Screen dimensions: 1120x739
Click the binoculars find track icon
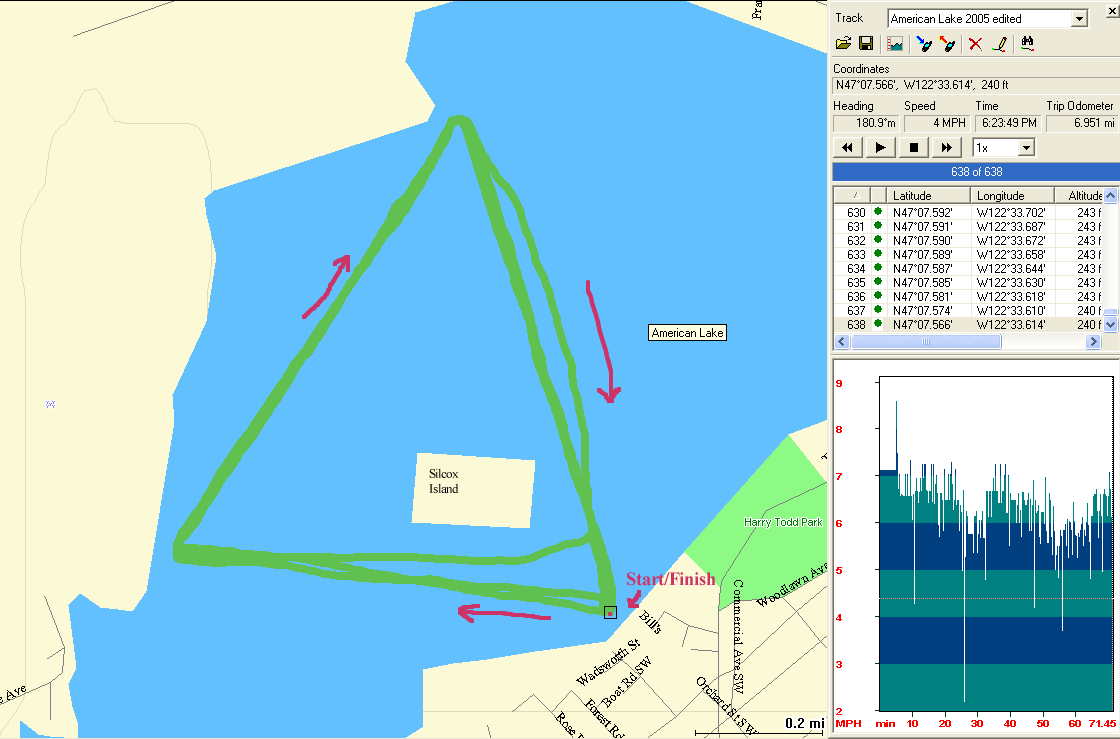[x=1027, y=44]
